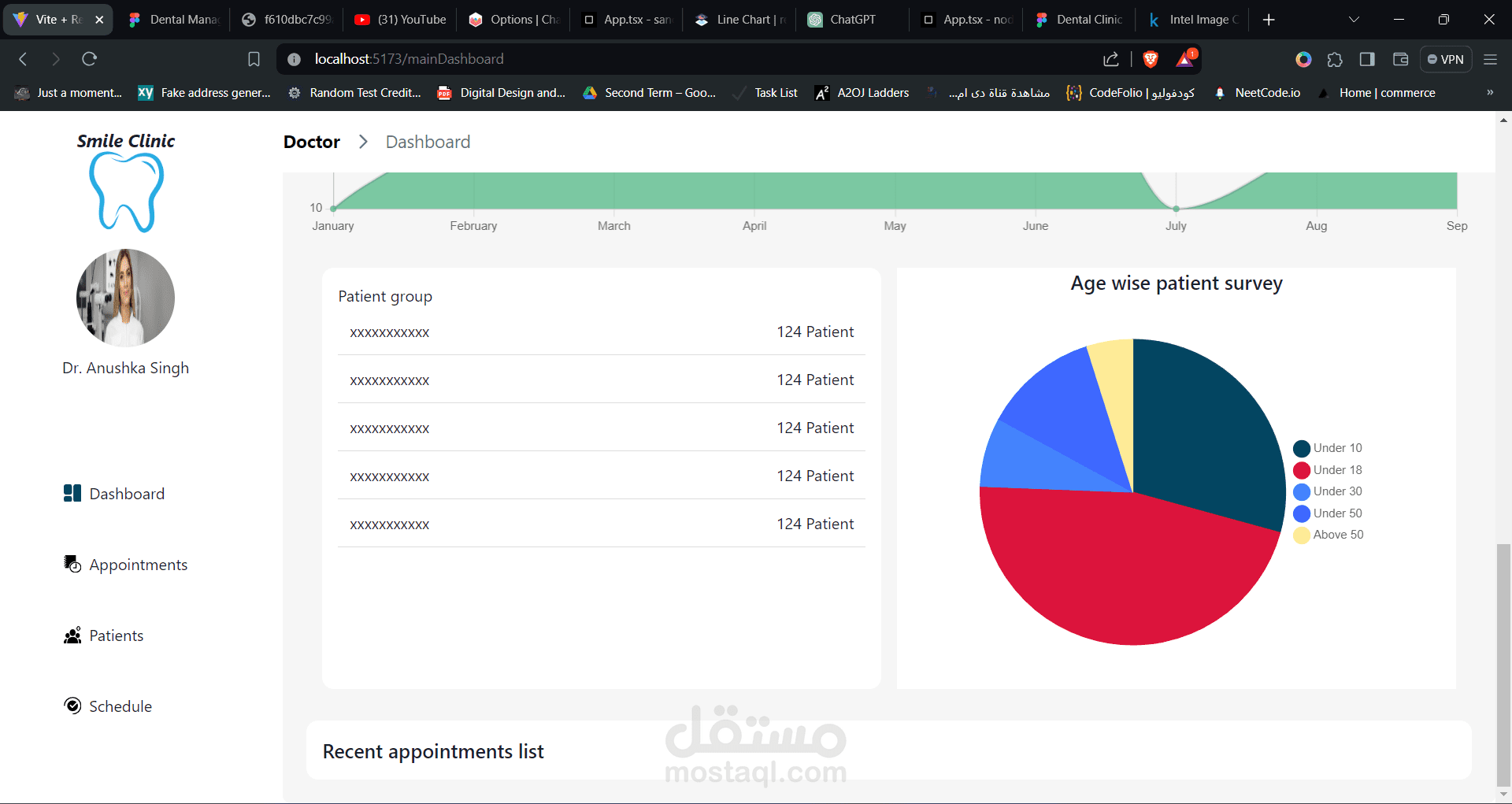Click the Leo AI circular icon
This screenshot has width=1512, height=804.
[1303, 59]
